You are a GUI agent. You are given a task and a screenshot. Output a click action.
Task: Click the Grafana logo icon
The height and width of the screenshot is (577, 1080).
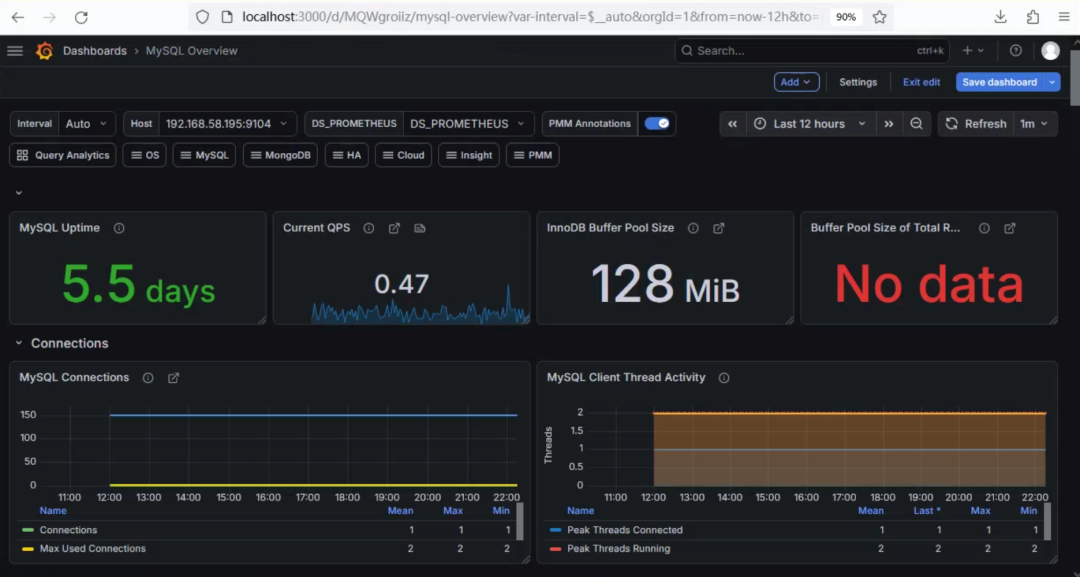pos(45,51)
